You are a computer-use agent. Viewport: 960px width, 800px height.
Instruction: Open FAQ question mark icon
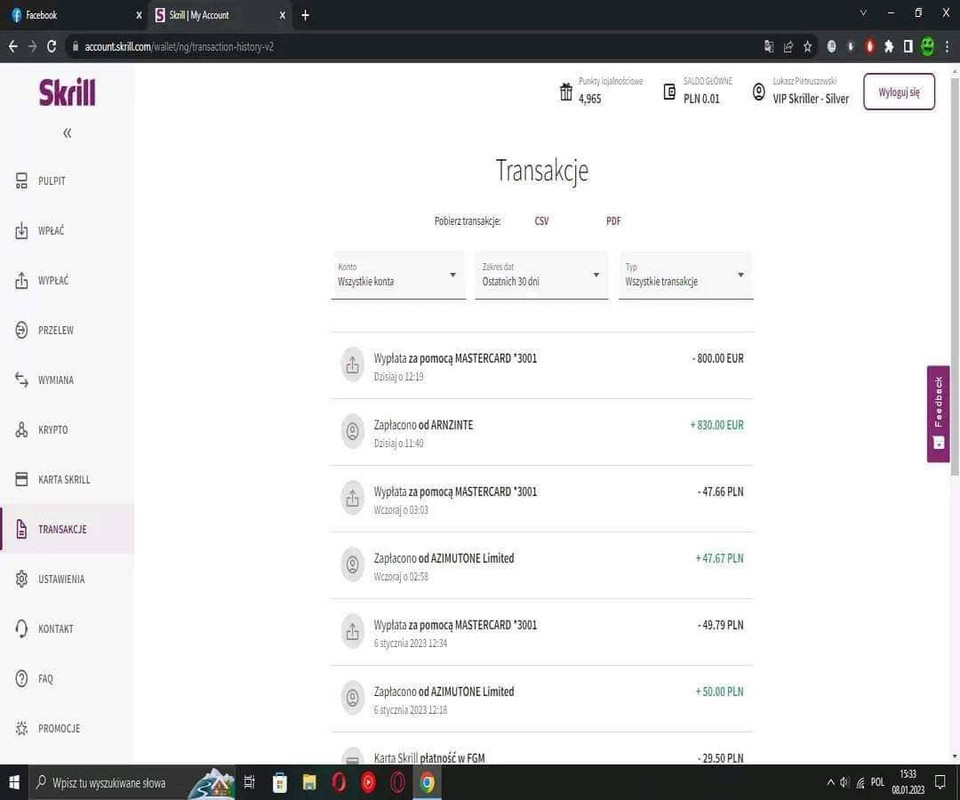click(21, 678)
